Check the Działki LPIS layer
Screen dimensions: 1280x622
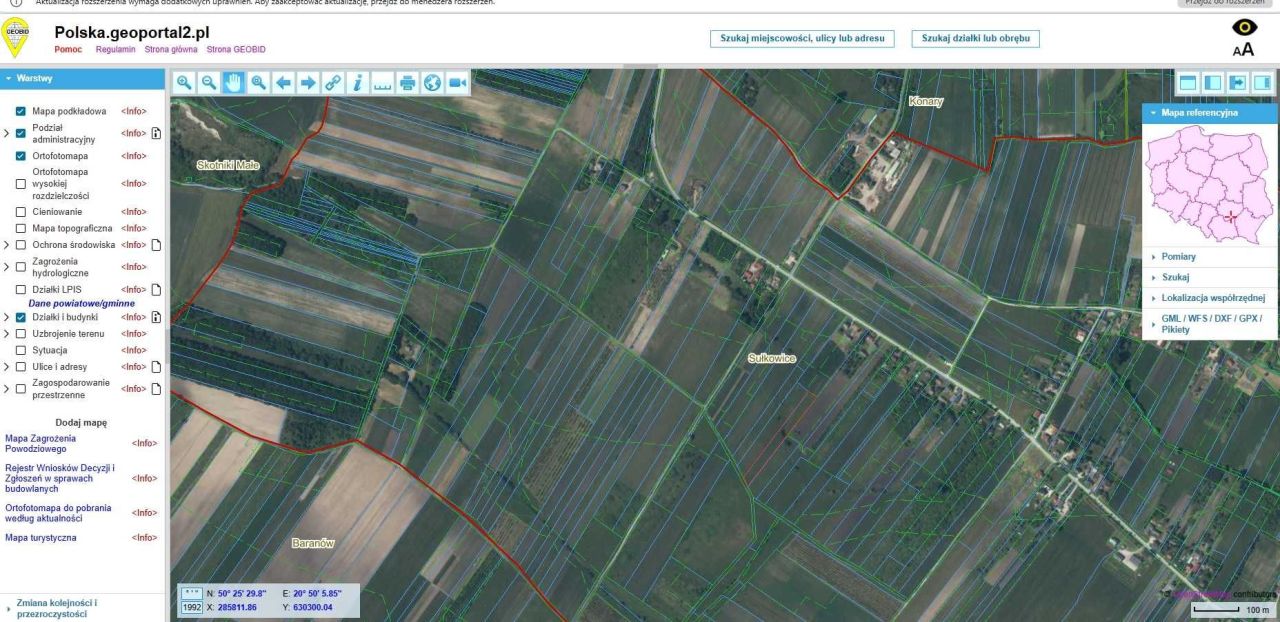(x=21, y=290)
